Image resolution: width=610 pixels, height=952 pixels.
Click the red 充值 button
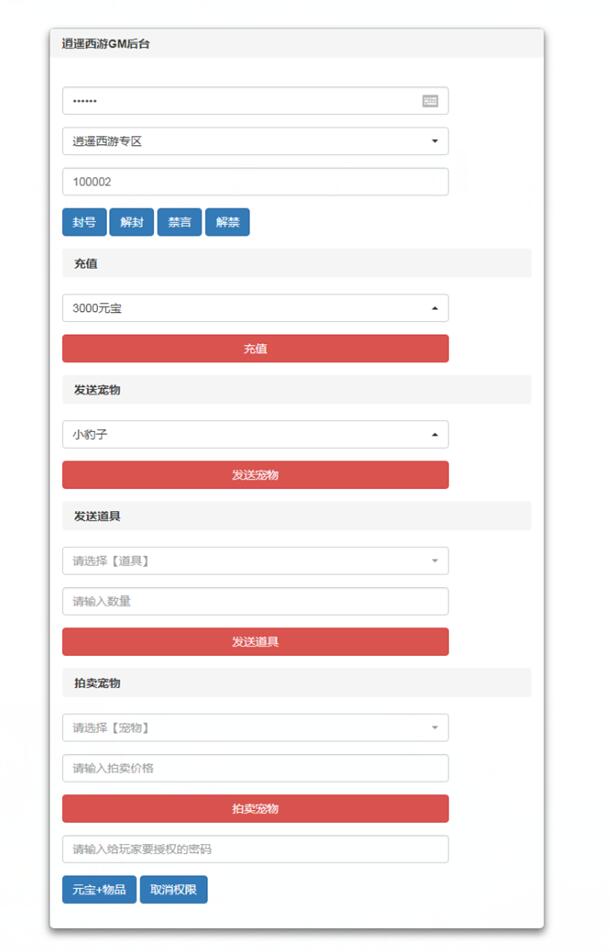point(255,349)
